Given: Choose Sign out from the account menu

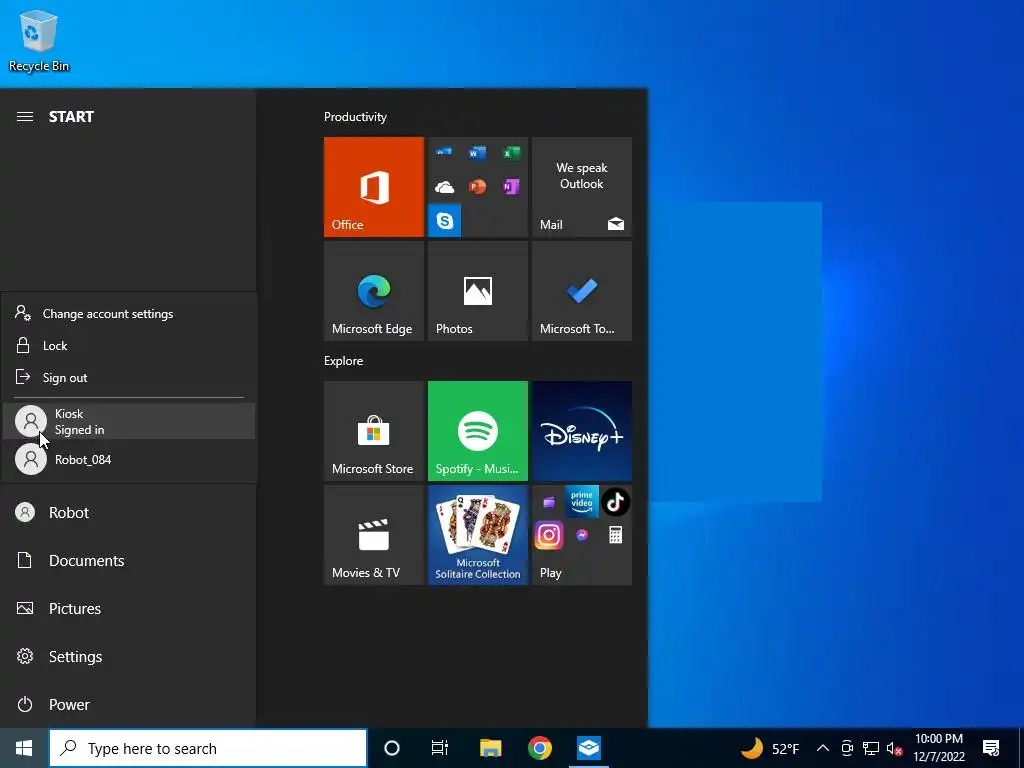Looking at the screenshot, I should tap(129, 377).
